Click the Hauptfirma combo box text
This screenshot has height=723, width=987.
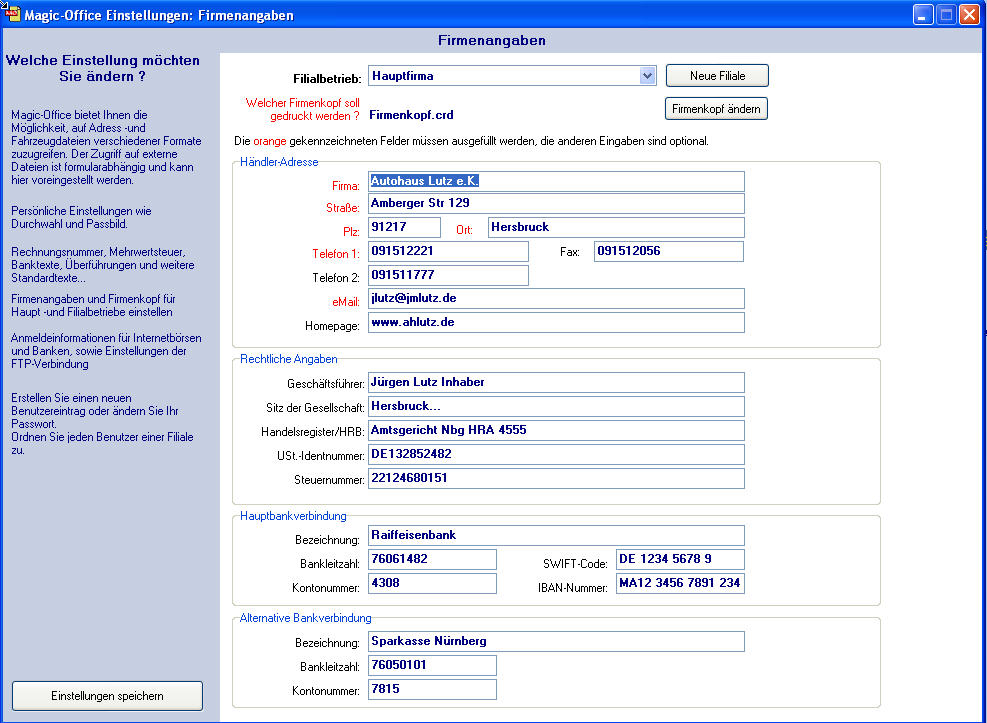pos(403,76)
